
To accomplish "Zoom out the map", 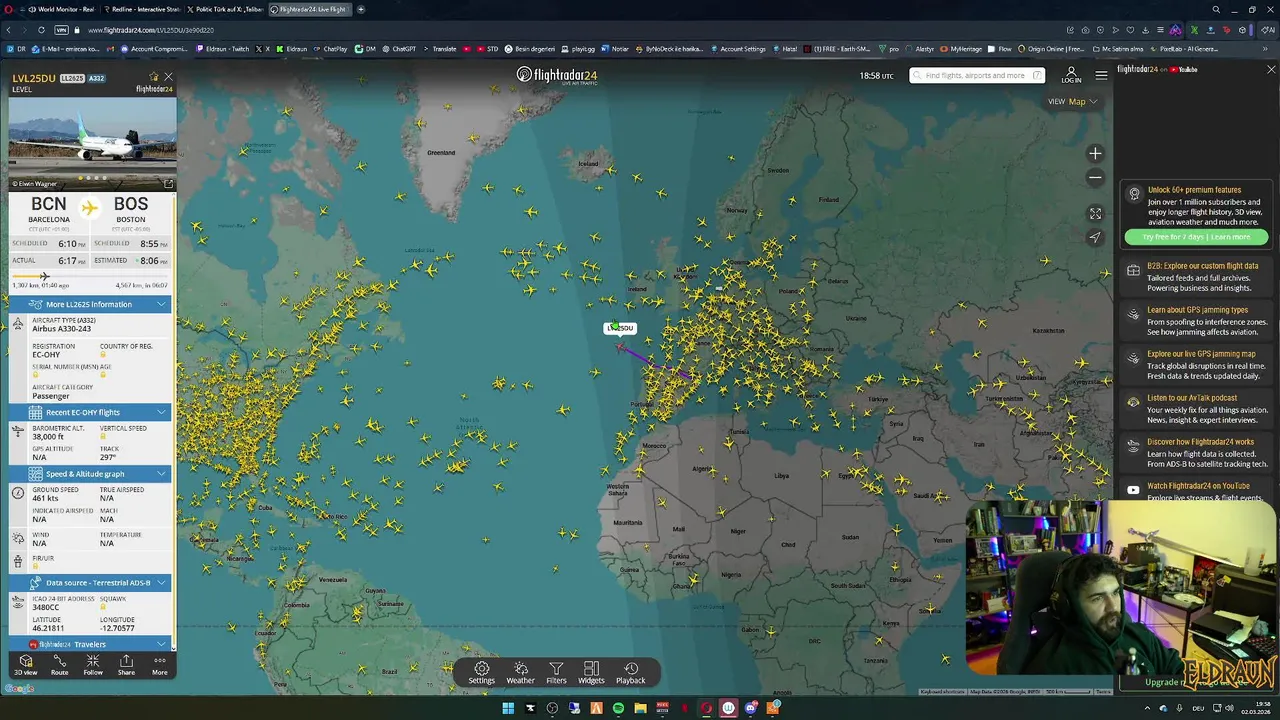I will 1095,178.
